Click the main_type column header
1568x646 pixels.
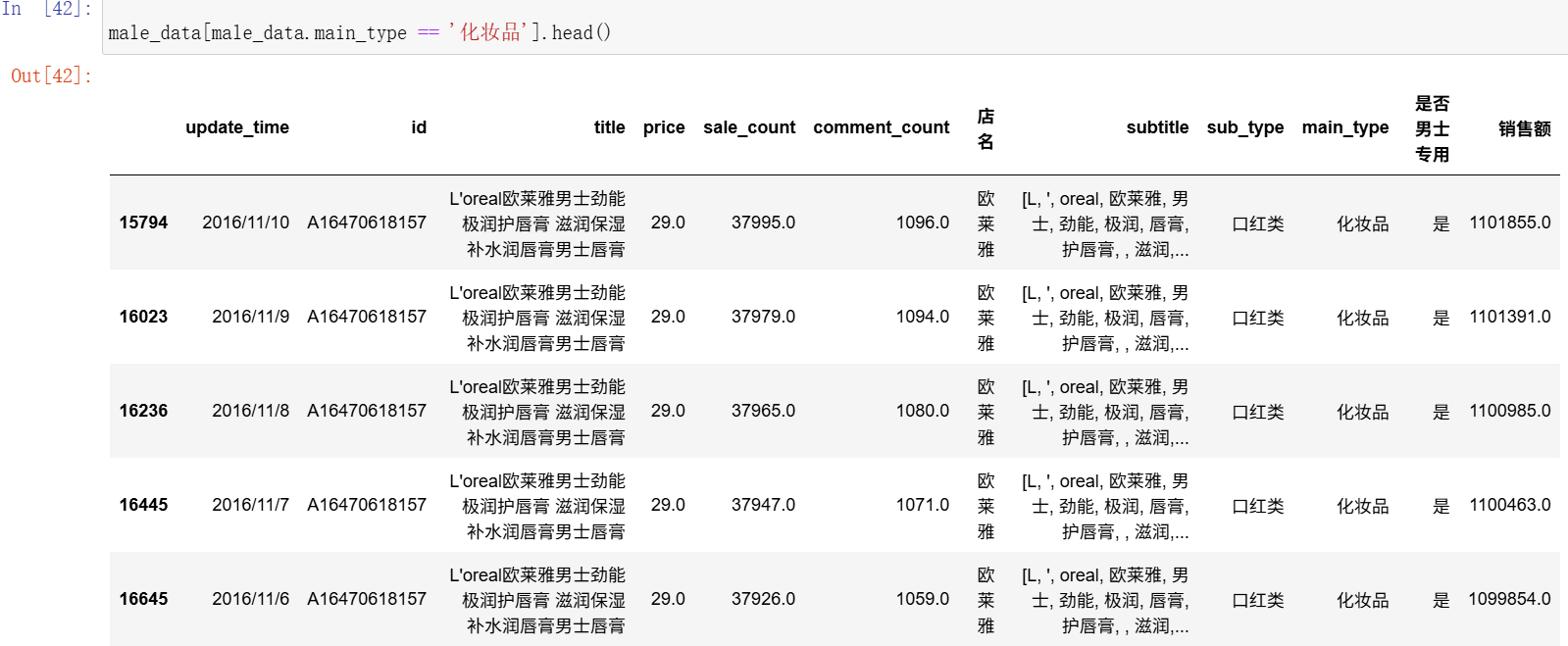point(1345,127)
